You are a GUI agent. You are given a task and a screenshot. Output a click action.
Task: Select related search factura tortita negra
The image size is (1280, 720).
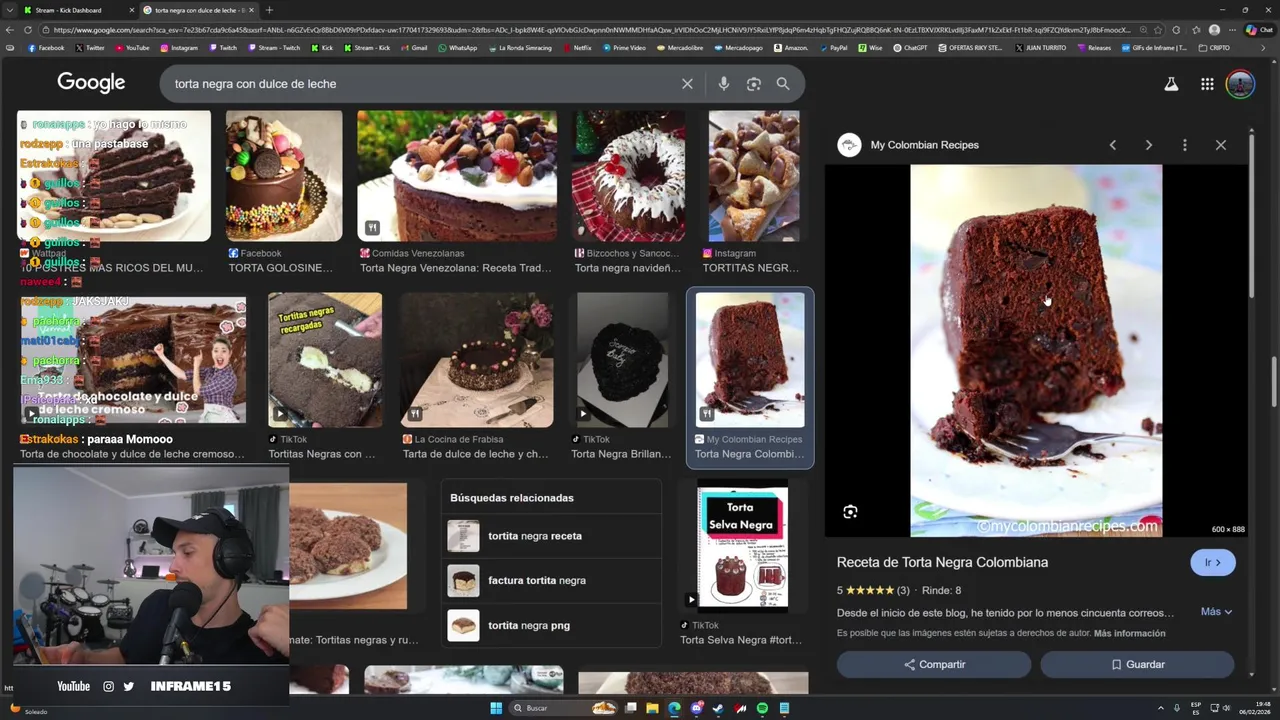tap(551, 580)
